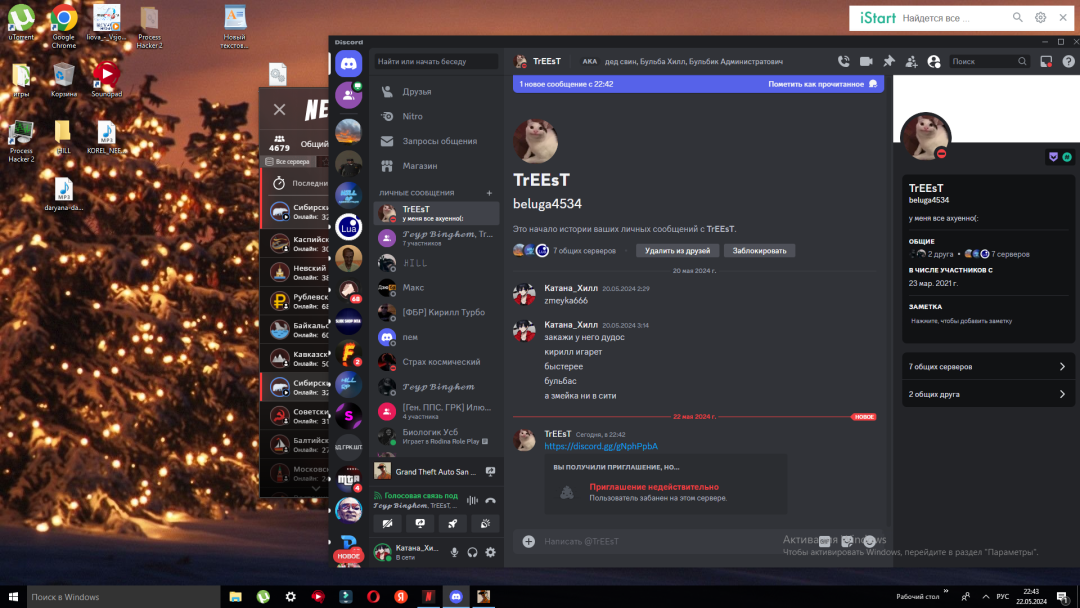The image size is (1080, 608).
Task: Open the emoji picker in message box
Action: (x=869, y=541)
